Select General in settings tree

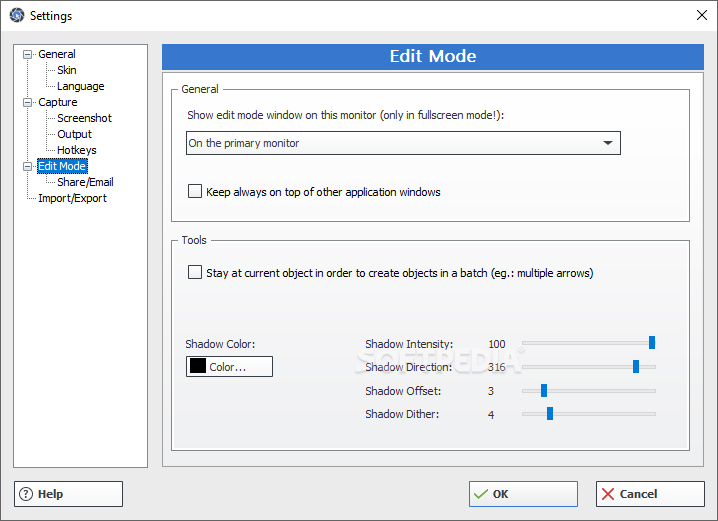57,54
